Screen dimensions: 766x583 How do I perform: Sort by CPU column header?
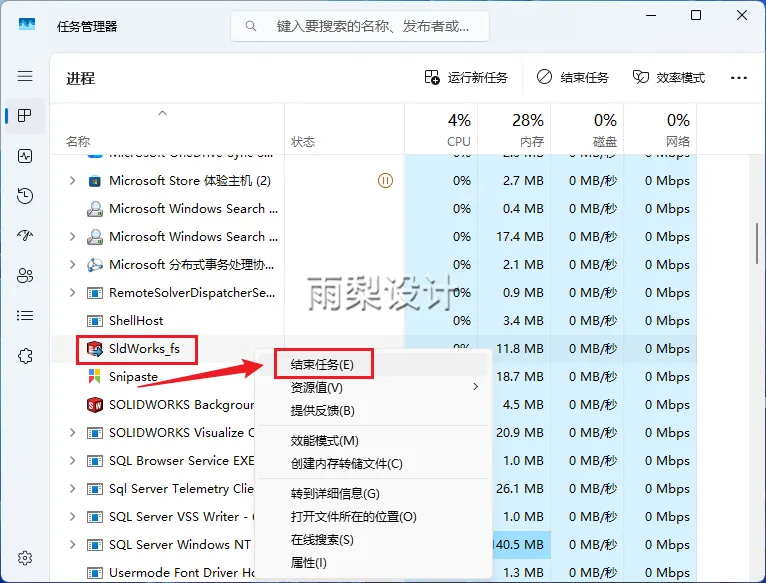[x=441, y=129]
